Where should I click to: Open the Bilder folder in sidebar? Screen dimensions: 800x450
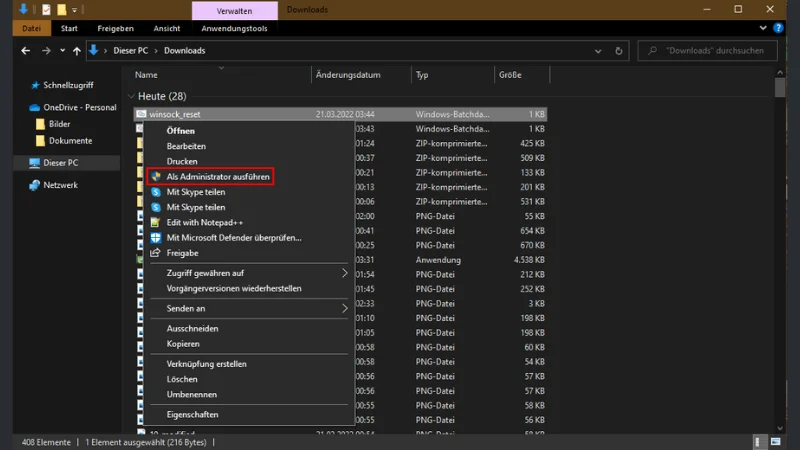click(59, 124)
